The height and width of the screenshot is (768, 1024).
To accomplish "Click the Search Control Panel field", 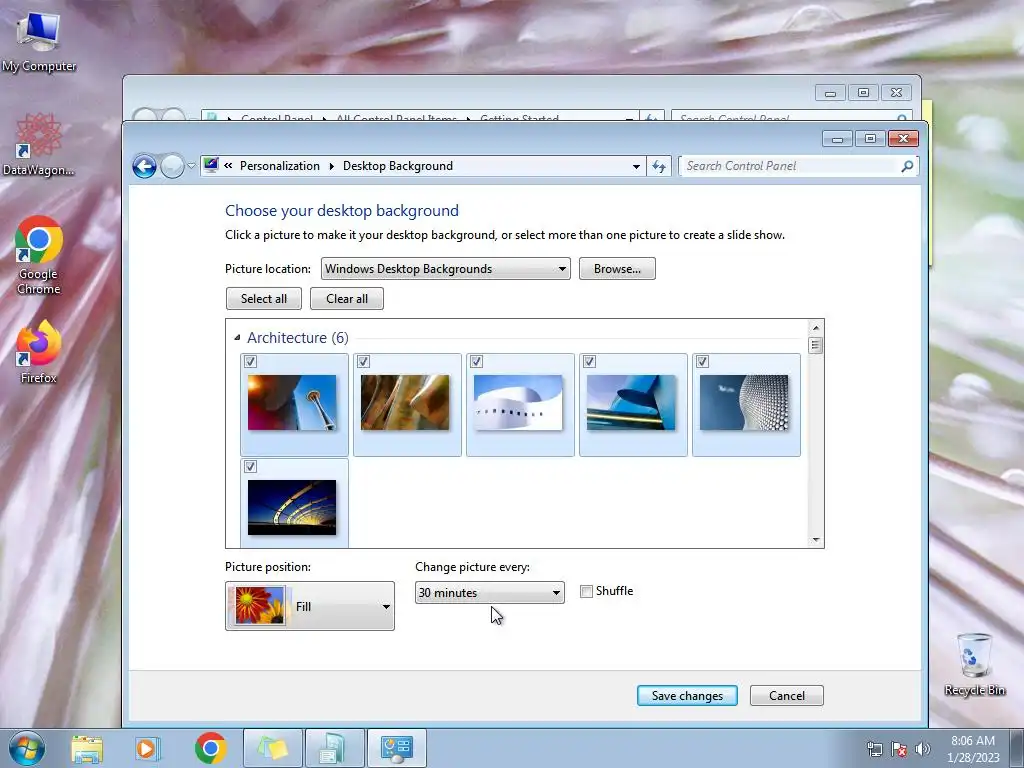I will point(789,166).
